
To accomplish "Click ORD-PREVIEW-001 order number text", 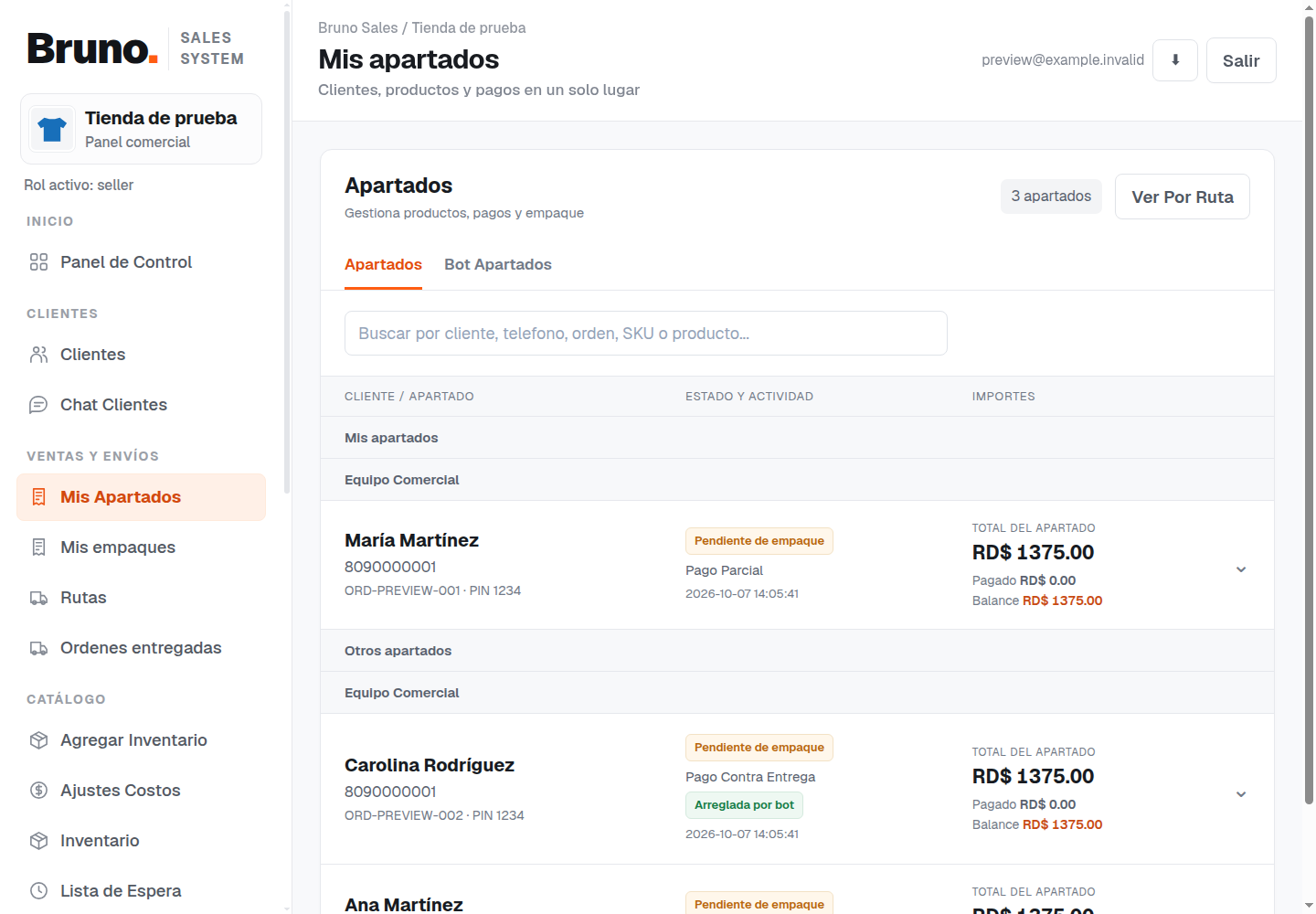I will point(402,590).
